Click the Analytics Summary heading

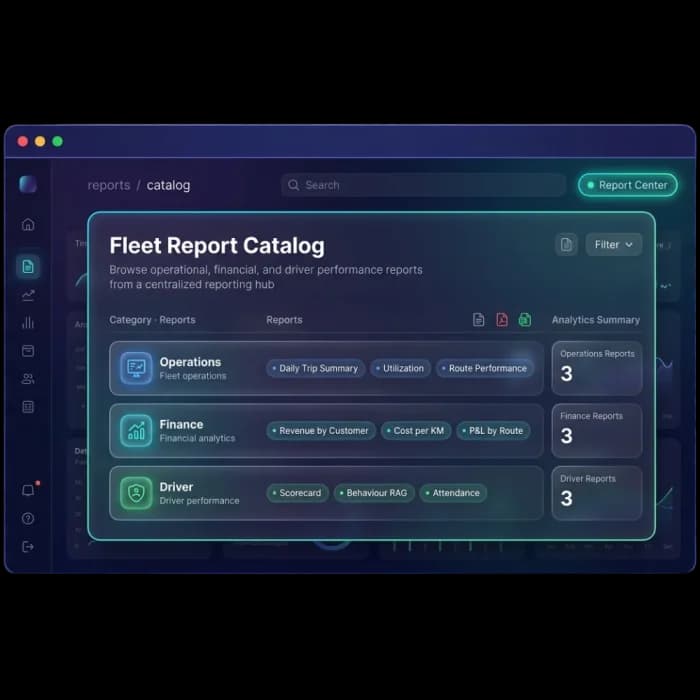(x=596, y=320)
